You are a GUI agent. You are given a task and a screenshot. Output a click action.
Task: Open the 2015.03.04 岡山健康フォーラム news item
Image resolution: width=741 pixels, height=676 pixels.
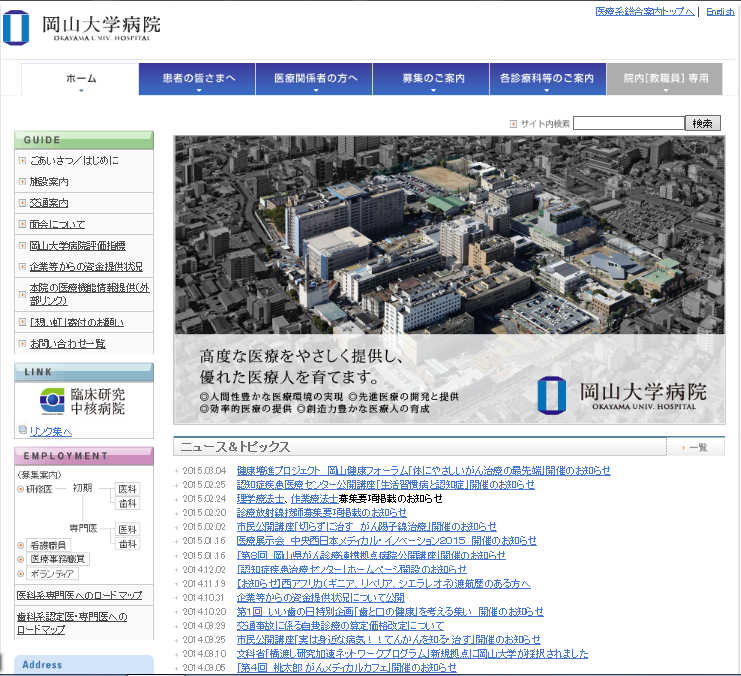coord(423,471)
